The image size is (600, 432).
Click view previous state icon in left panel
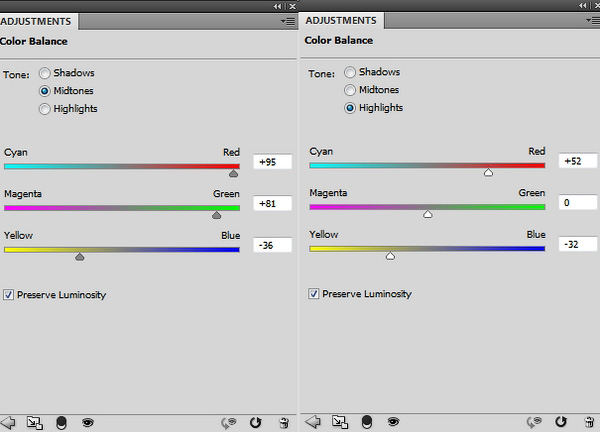[229, 422]
